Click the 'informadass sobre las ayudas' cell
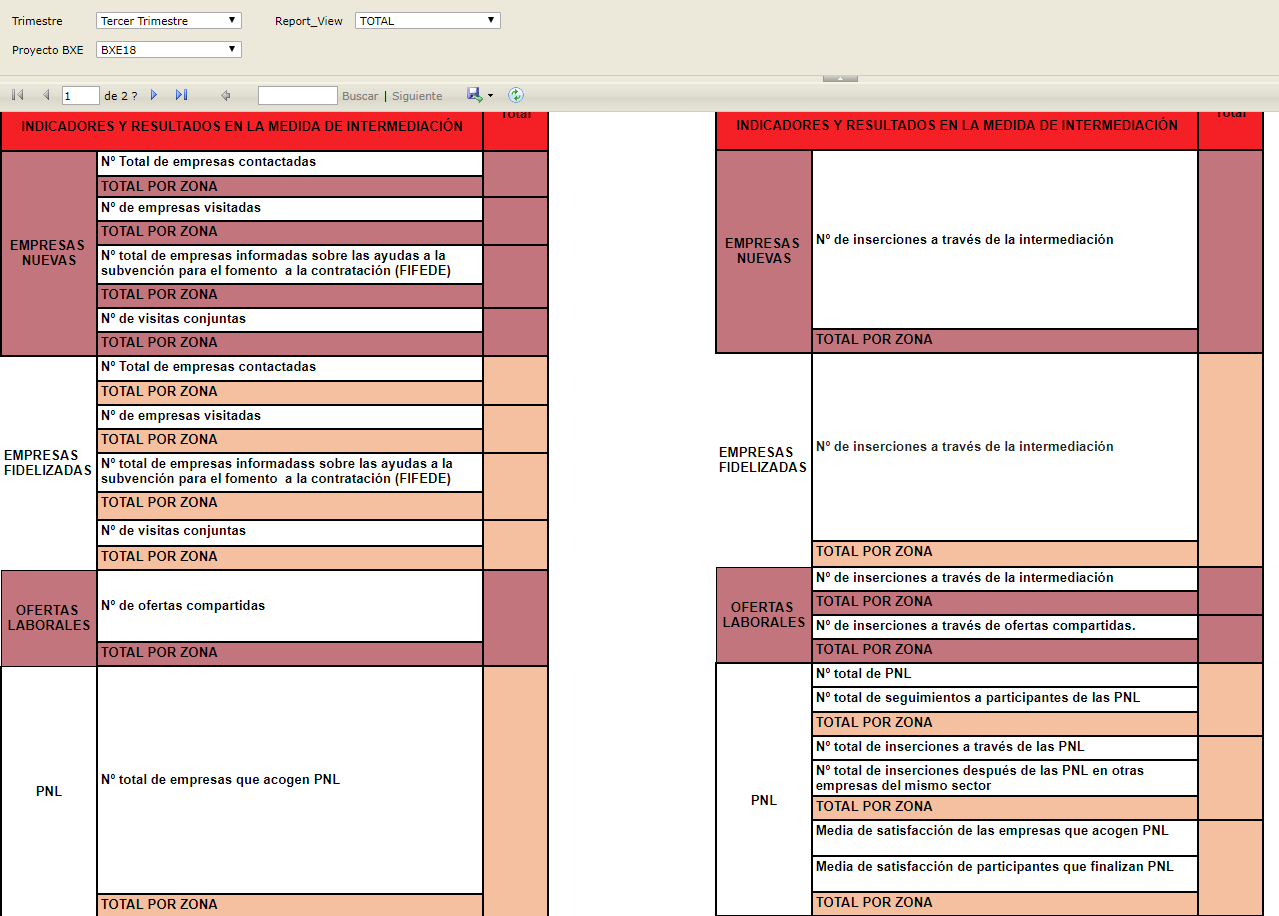Image resolution: width=1279 pixels, height=916 pixels. click(290, 472)
